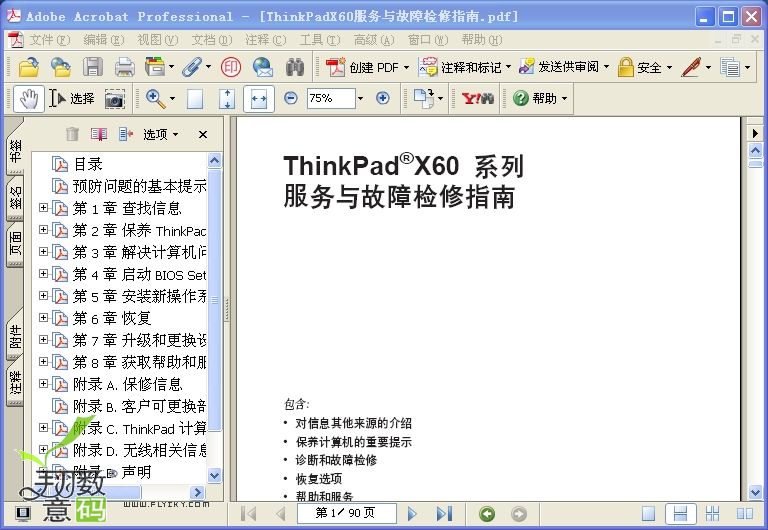Open the 帮助 toolbar dropdown
This screenshot has height=530, width=768.
(564, 98)
